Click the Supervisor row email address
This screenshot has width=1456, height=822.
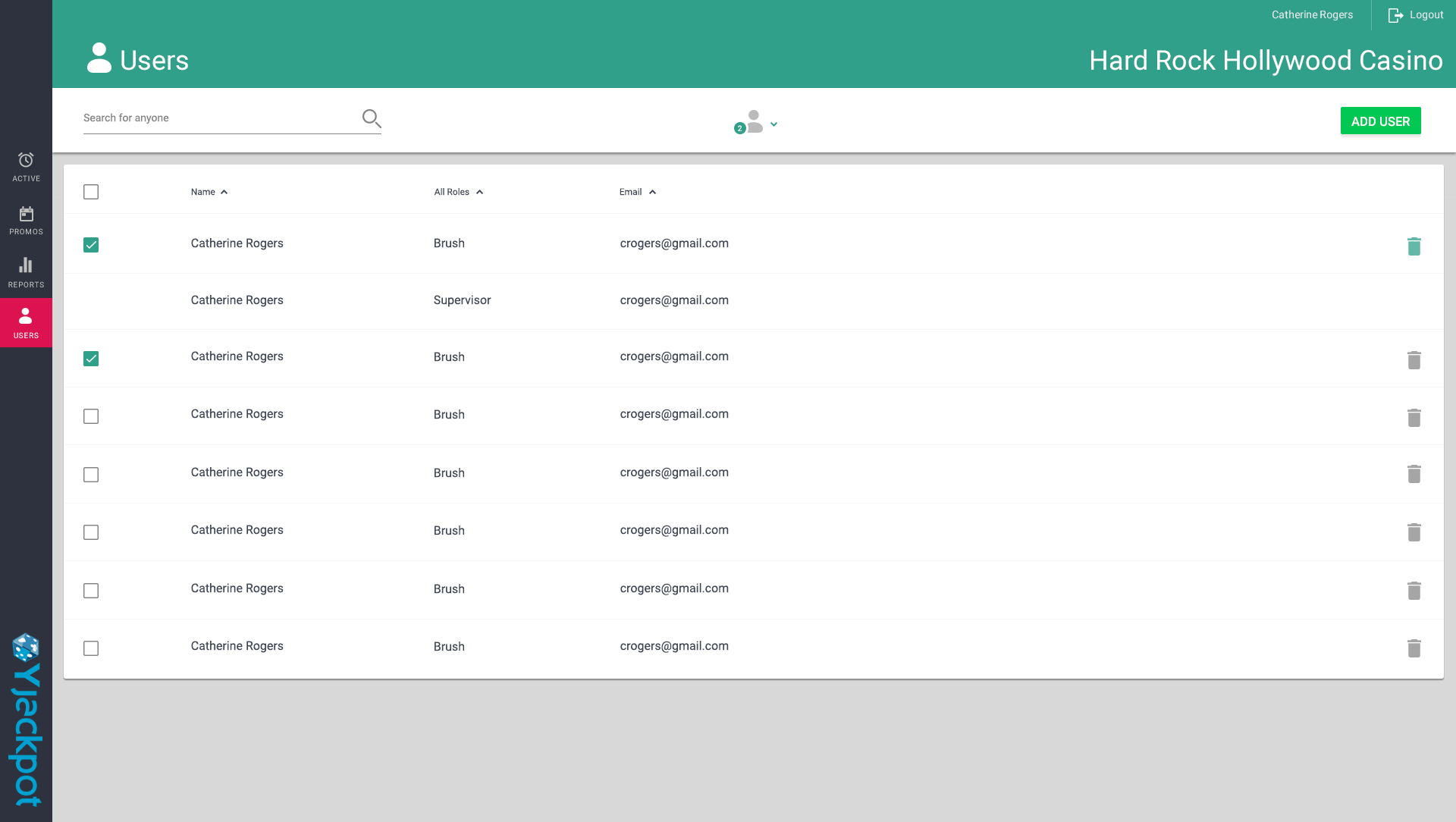coord(674,300)
